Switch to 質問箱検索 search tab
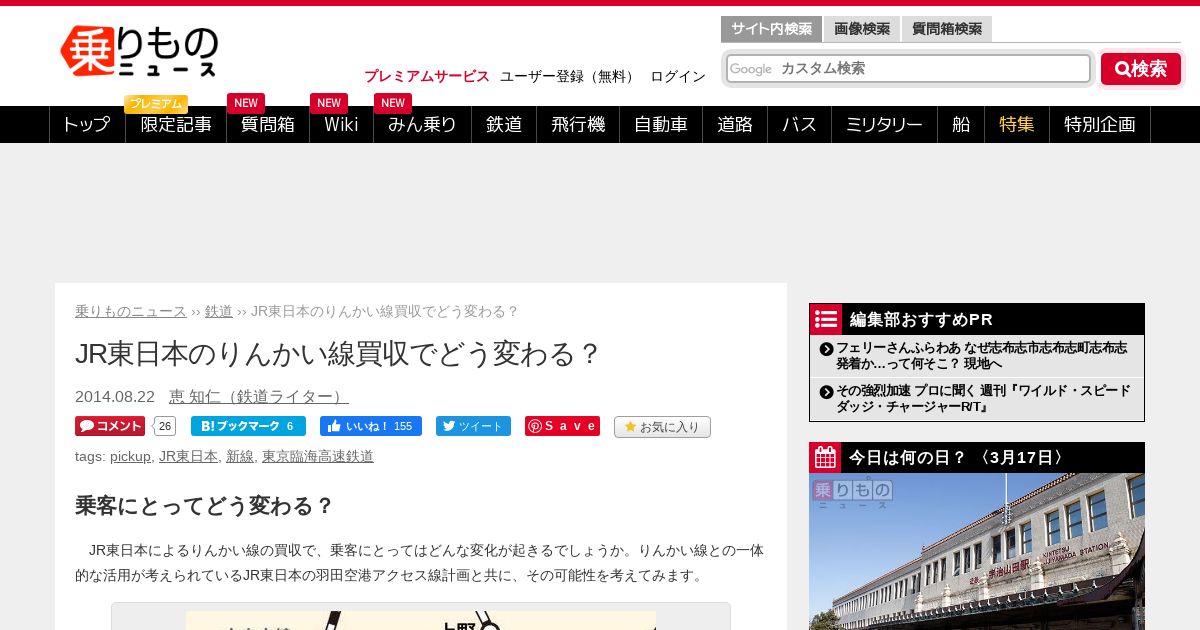The height and width of the screenshot is (630, 1200). [x=947, y=29]
